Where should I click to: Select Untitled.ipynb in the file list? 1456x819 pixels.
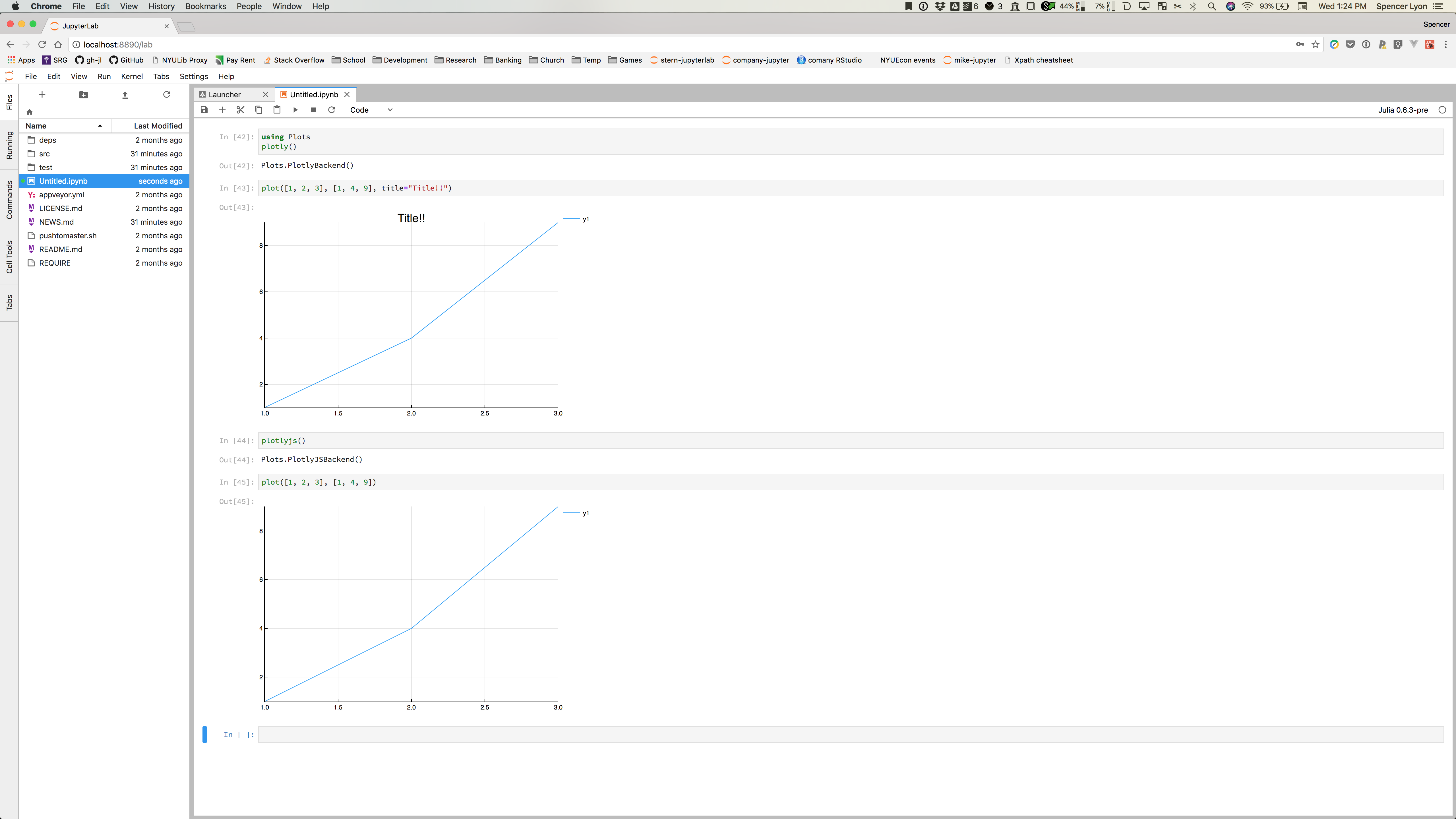pyautogui.click(x=105, y=181)
